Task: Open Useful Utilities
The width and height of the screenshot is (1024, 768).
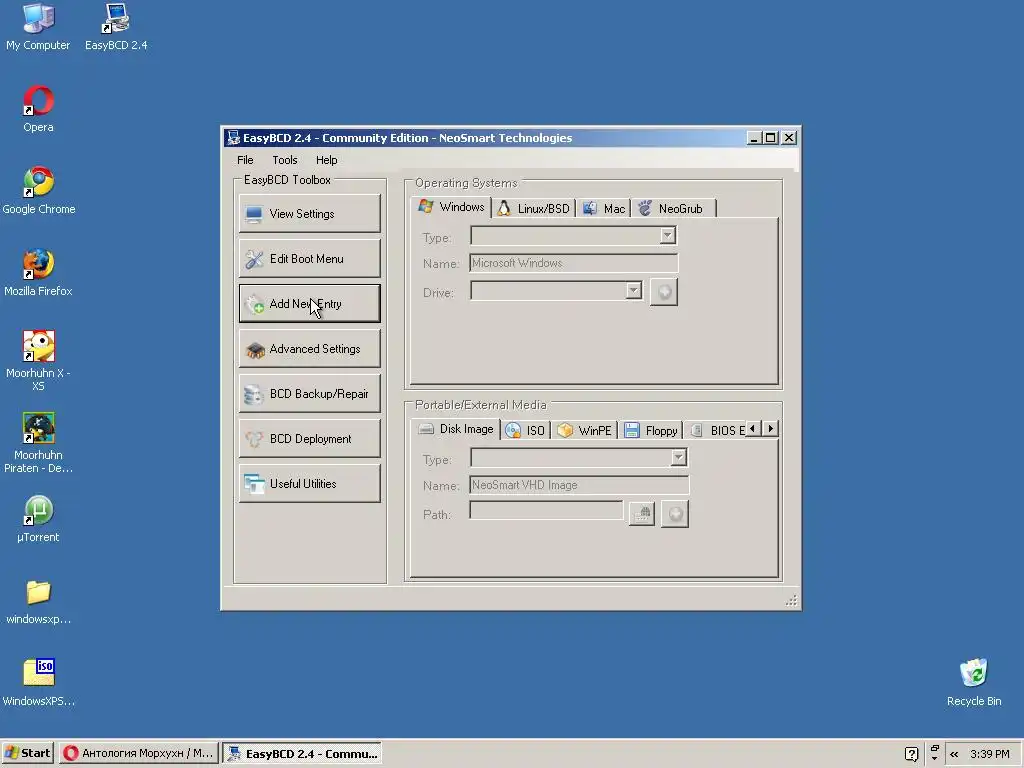Action: [310, 484]
